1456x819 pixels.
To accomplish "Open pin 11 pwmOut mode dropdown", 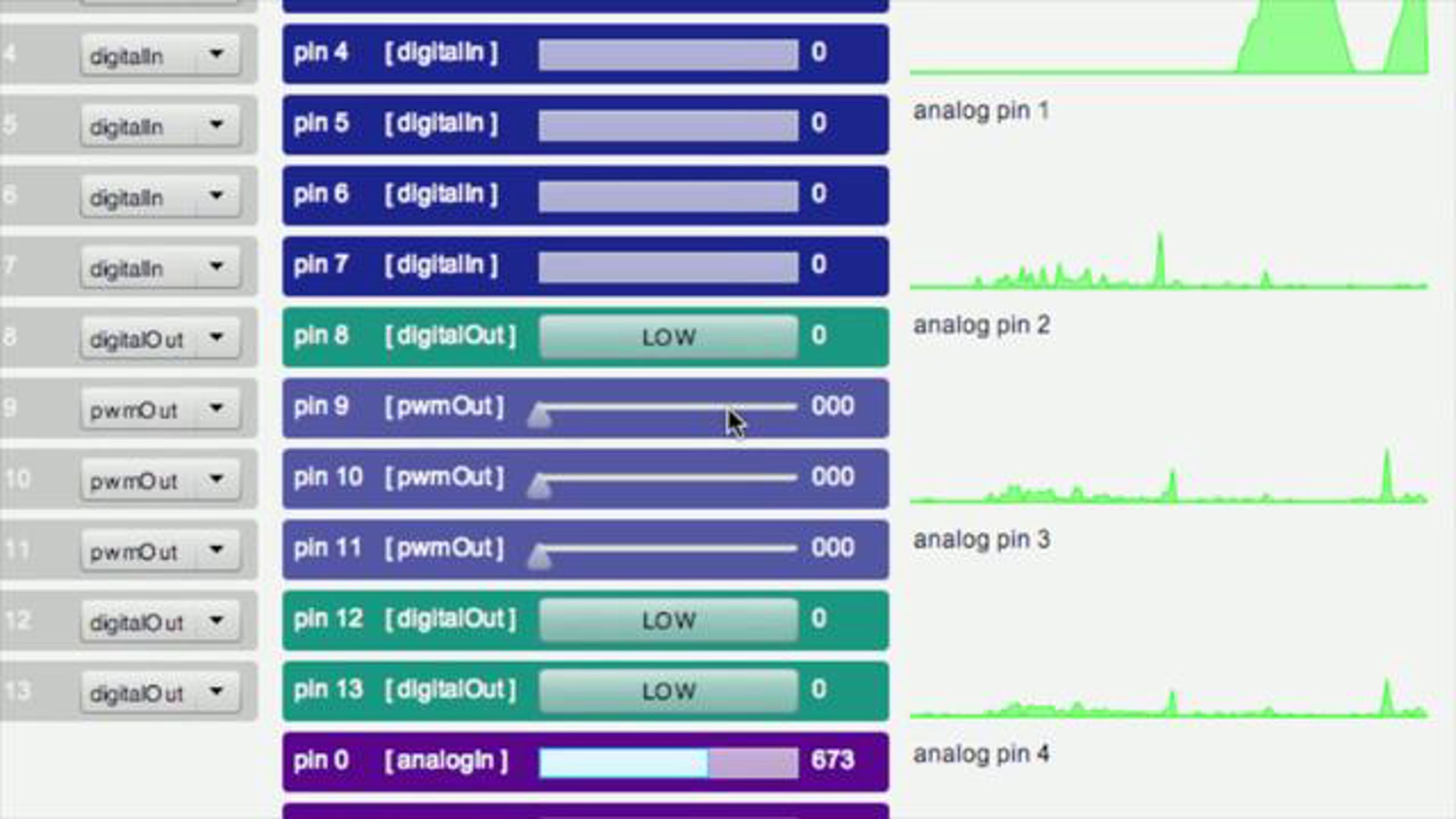I will pos(160,551).
